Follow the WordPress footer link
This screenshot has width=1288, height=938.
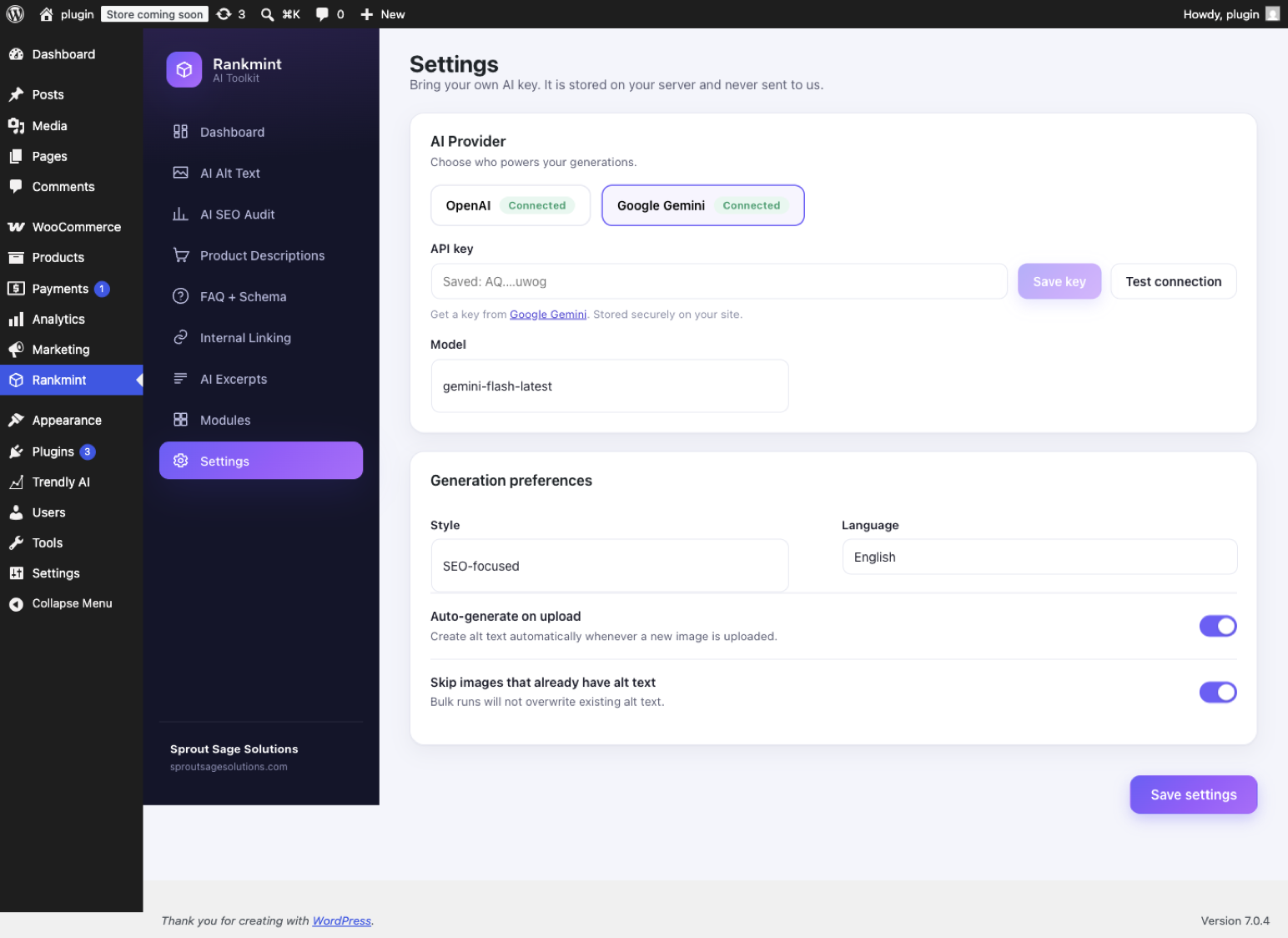click(x=341, y=920)
